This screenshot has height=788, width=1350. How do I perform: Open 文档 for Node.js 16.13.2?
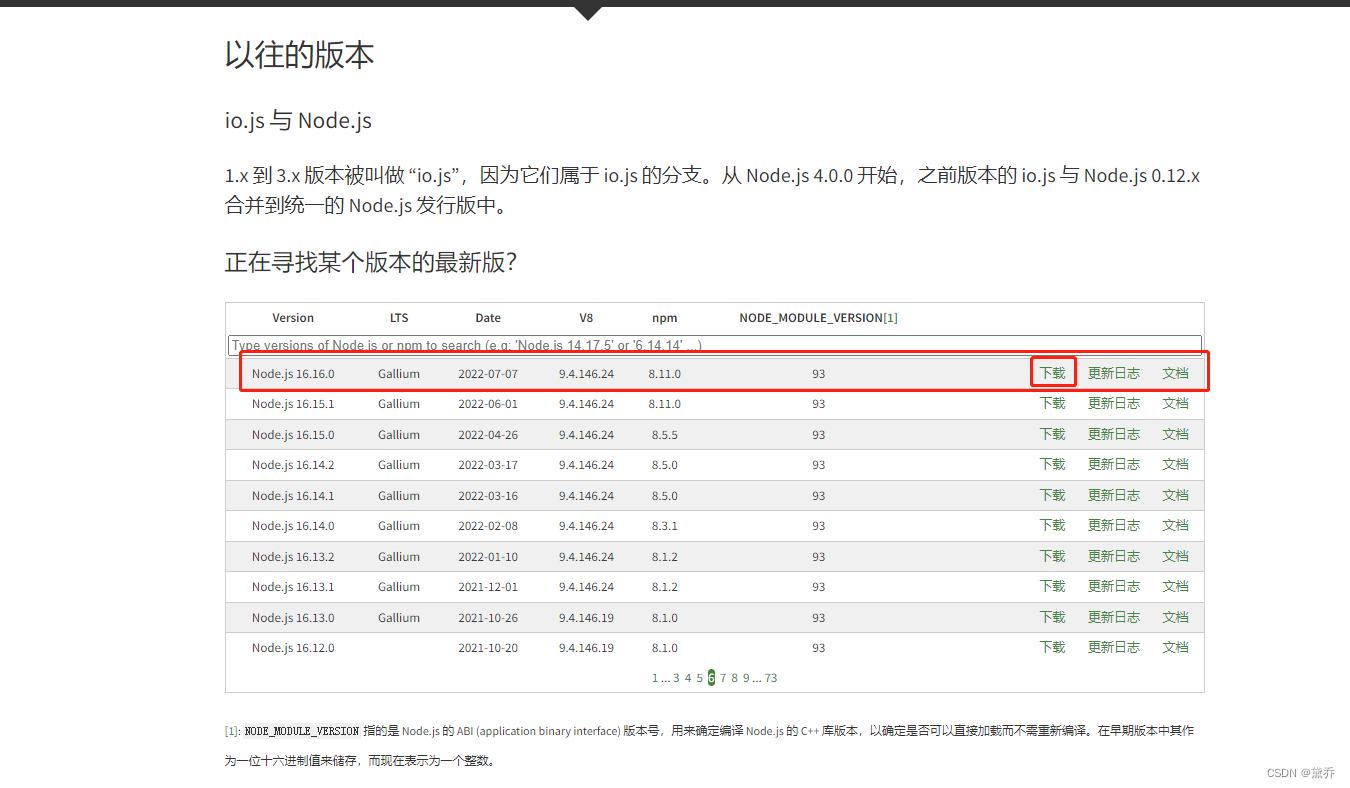pos(1175,556)
